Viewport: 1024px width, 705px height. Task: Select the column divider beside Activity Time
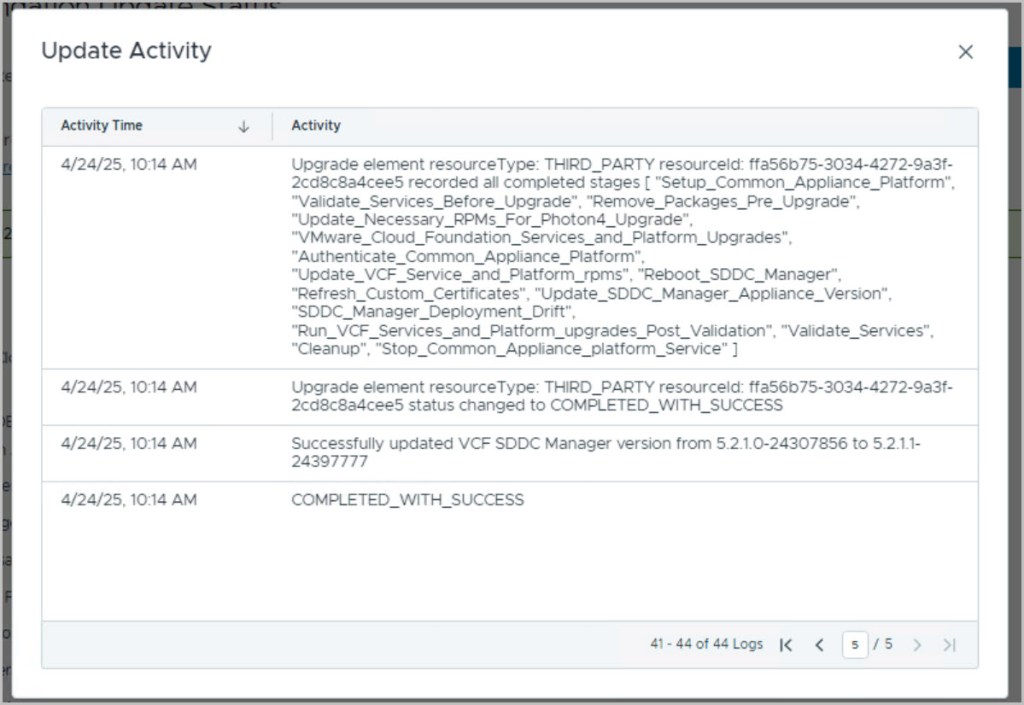pos(272,126)
